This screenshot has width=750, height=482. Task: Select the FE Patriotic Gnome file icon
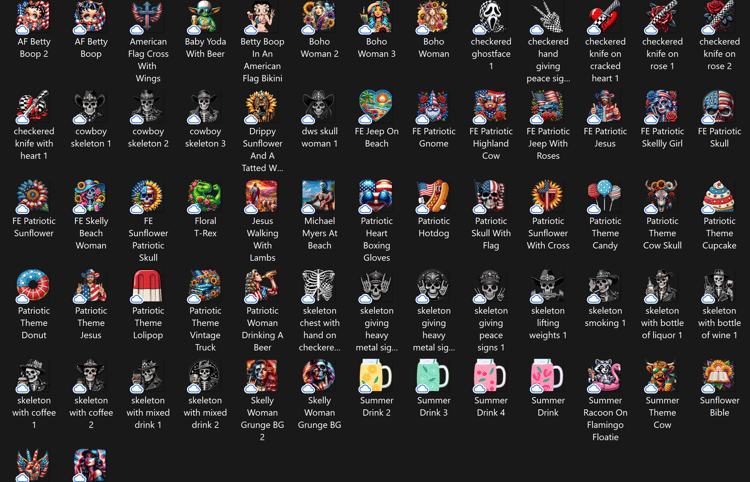[x=433, y=106]
